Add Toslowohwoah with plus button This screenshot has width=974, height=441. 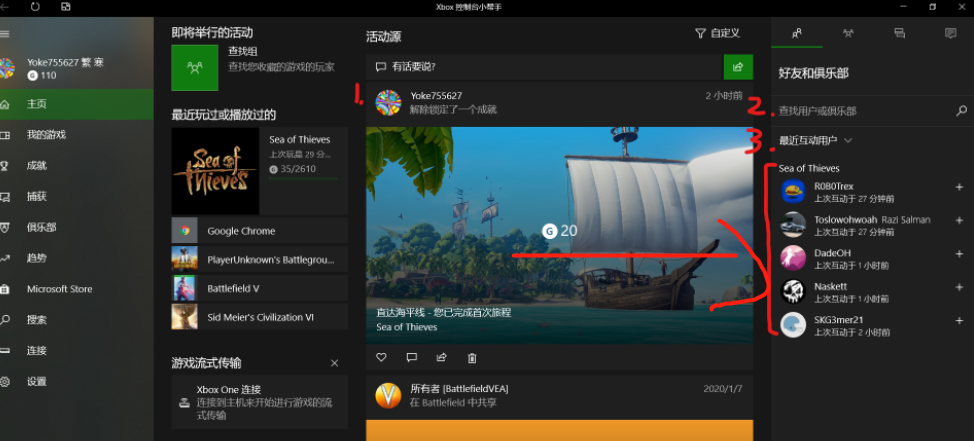[959, 220]
